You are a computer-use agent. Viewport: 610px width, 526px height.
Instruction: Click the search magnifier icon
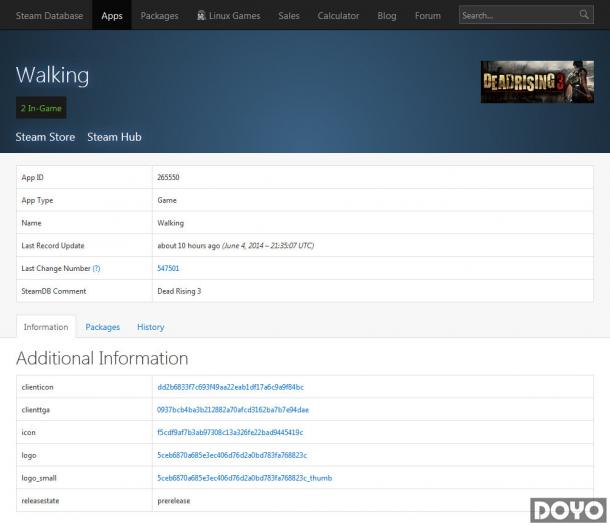[584, 15]
